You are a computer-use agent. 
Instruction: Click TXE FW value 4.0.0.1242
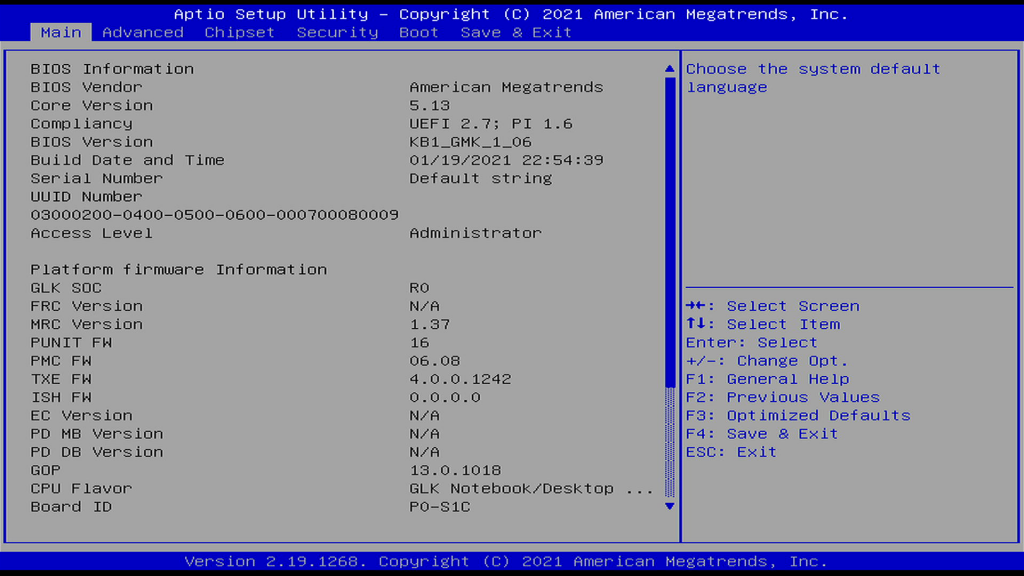pos(460,379)
